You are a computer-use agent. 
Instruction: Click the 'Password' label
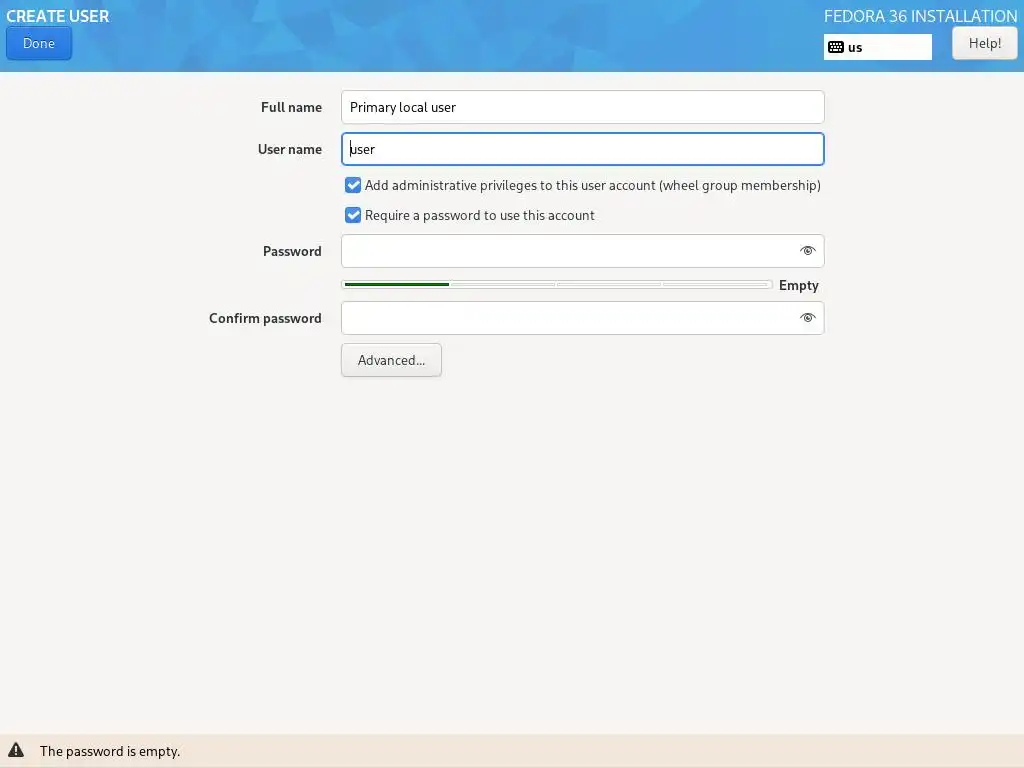click(x=292, y=251)
